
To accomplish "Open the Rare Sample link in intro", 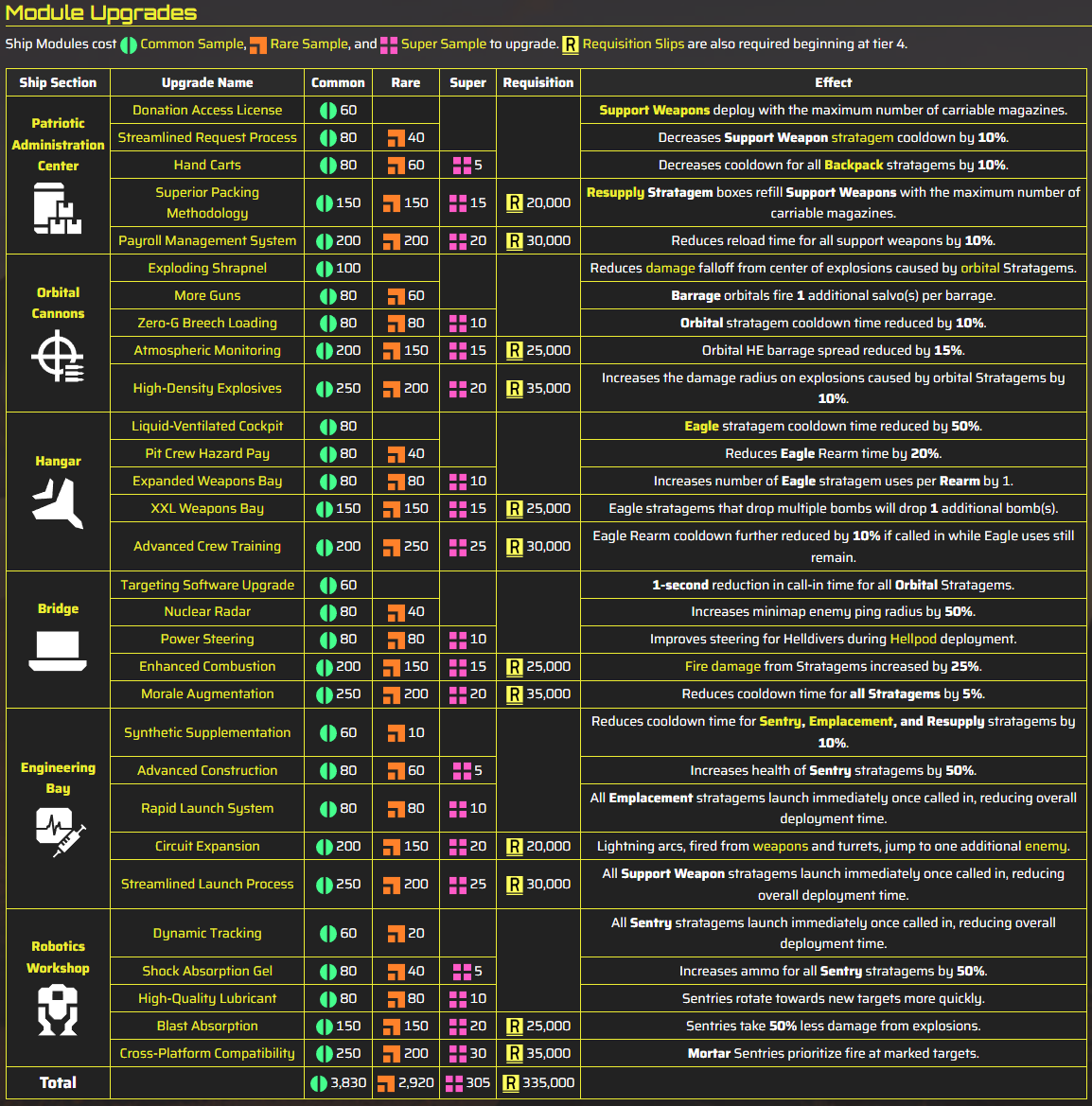I will [309, 44].
